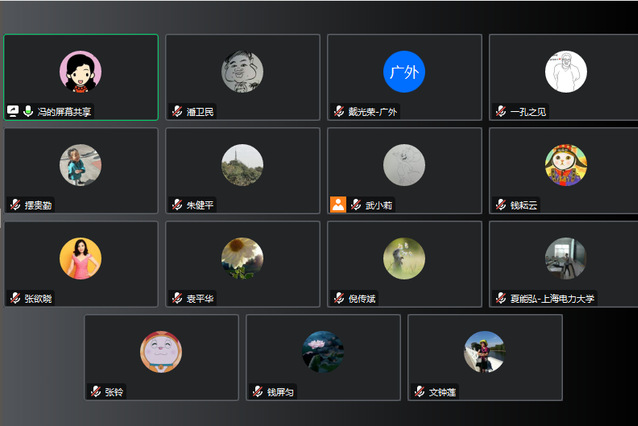The image size is (638, 426).
Task: Toggle the muted mic icon for 钱耘云
Action: [501, 205]
